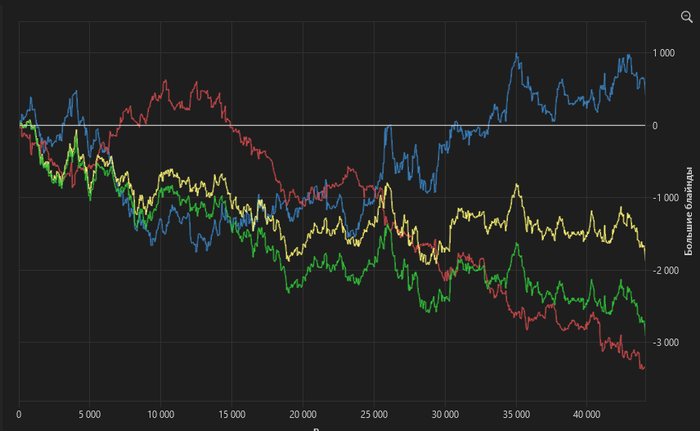The width and height of the screenshot is (700, 431).
Task: Click the y-axis label -1 000
Action: 665,198
